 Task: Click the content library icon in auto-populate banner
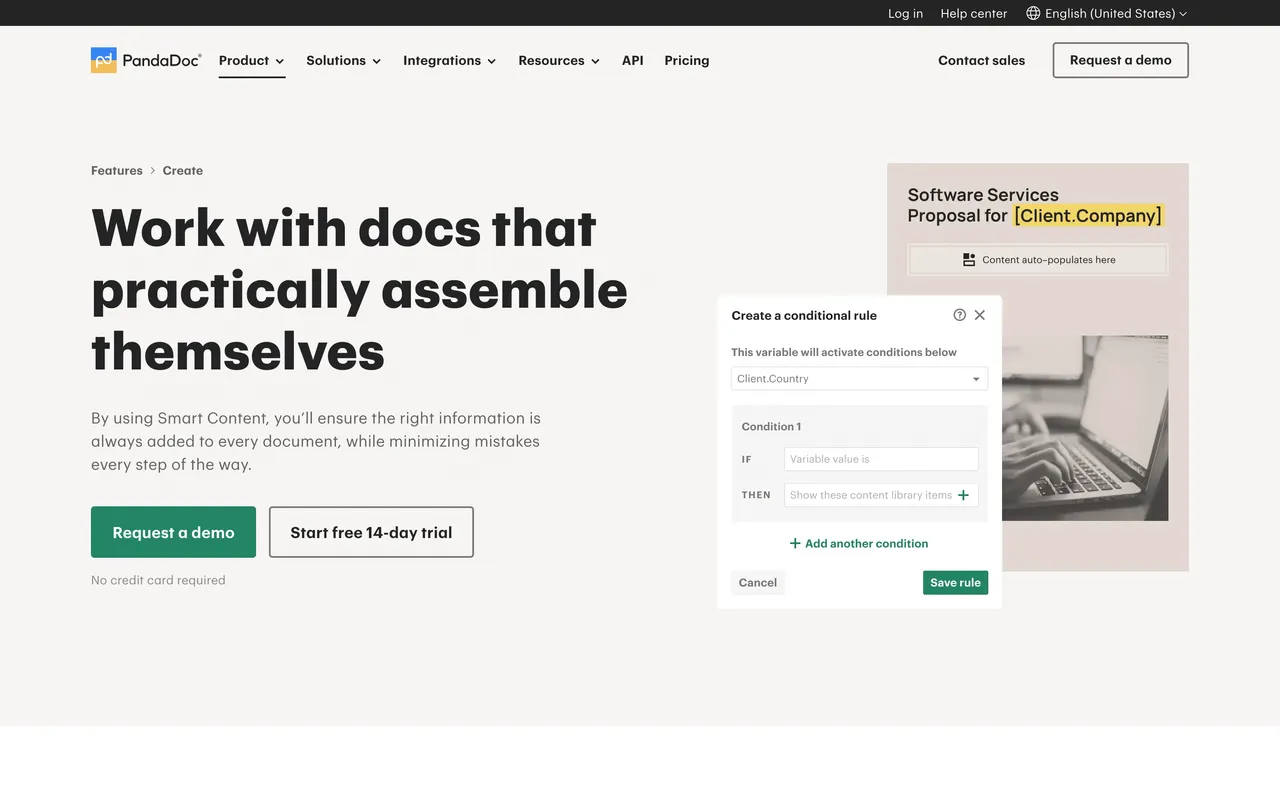click(969, 258)
